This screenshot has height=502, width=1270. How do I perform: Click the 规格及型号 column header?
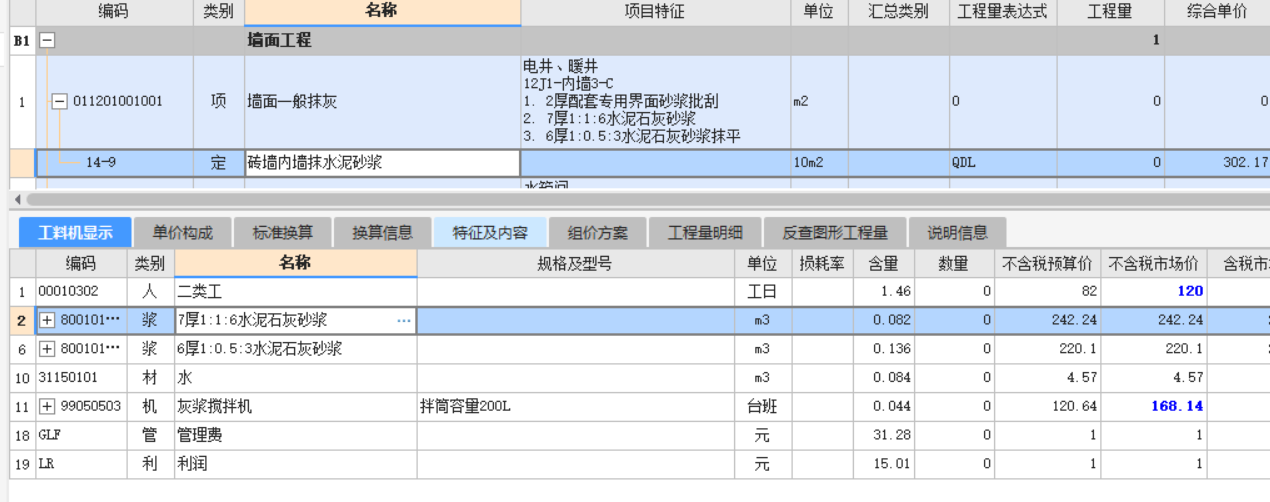click(573, 264)
